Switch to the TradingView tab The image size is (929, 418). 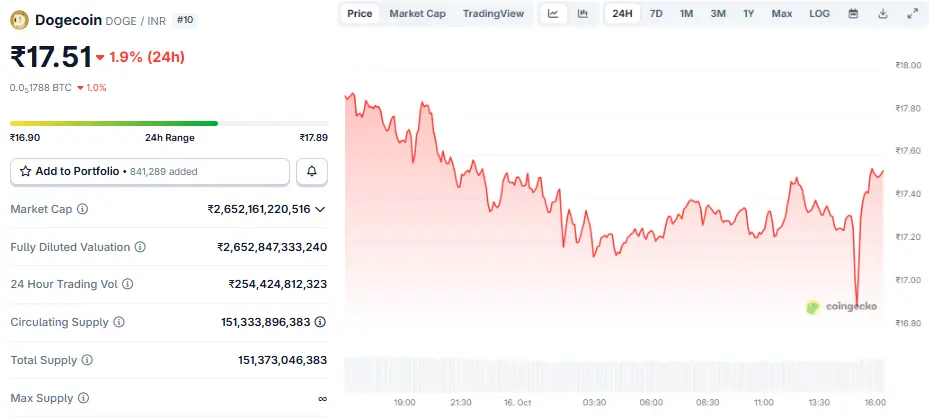coord(493,14)
